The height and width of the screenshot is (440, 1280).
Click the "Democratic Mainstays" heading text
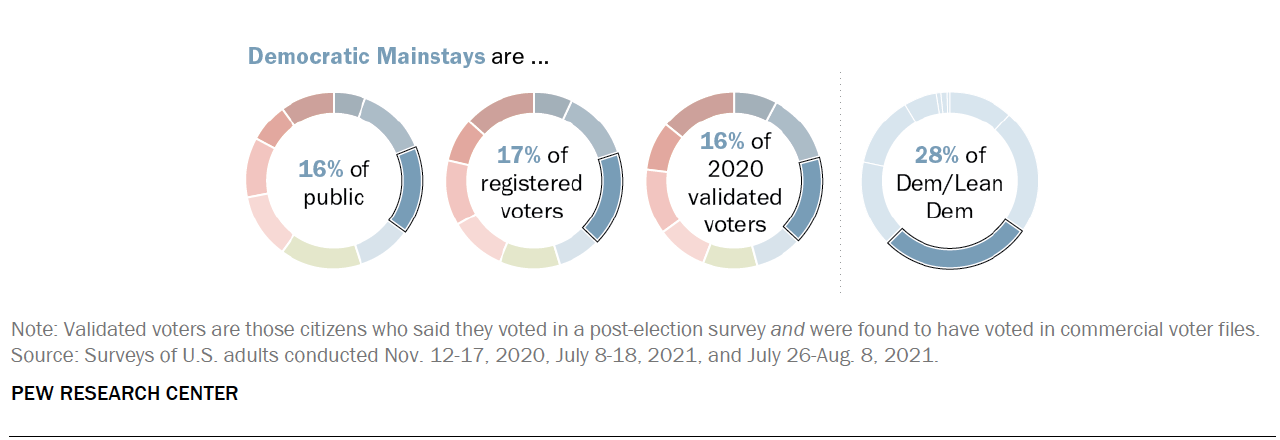click(x=366, y=56)
